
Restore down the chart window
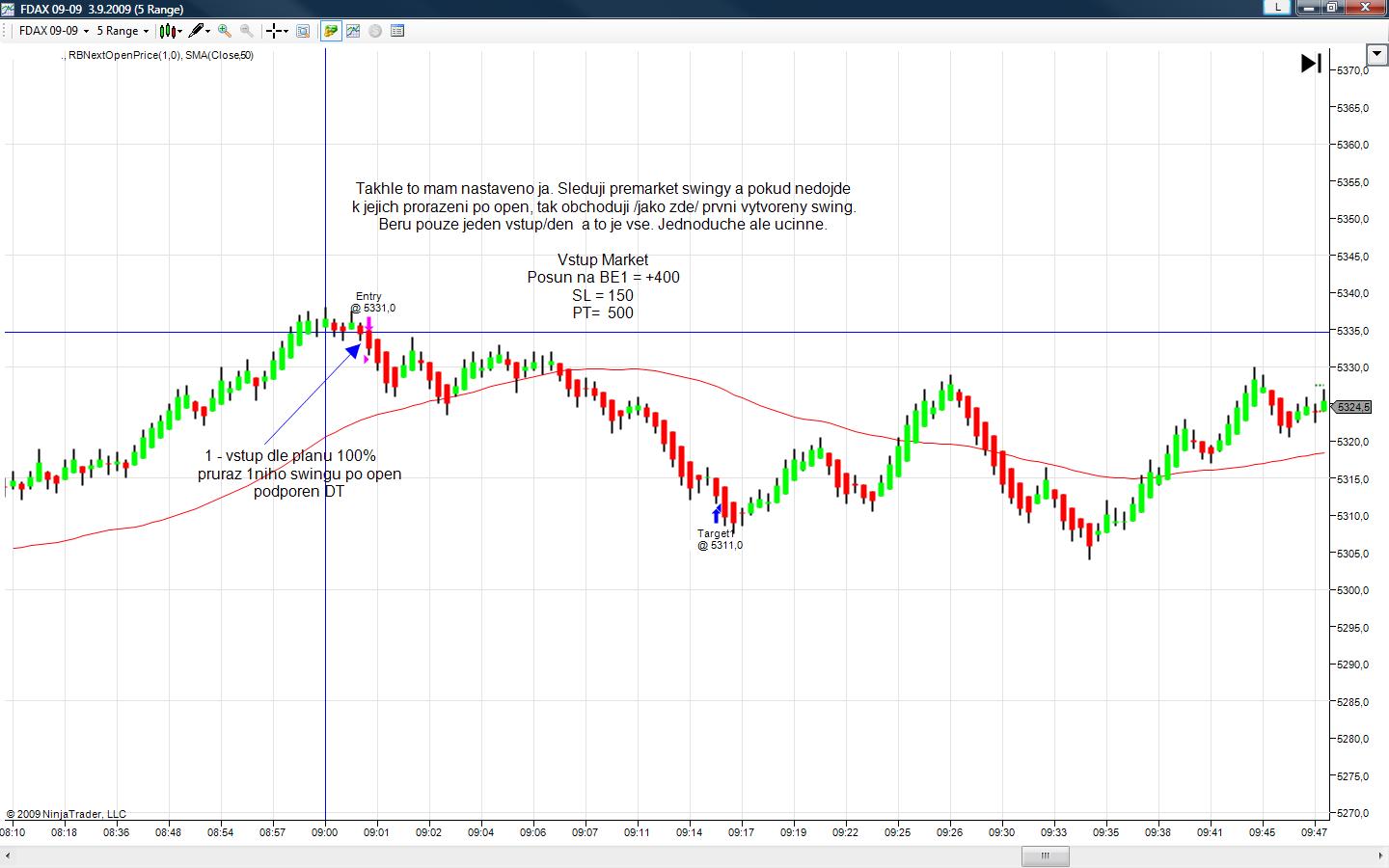coord(1331,7)
